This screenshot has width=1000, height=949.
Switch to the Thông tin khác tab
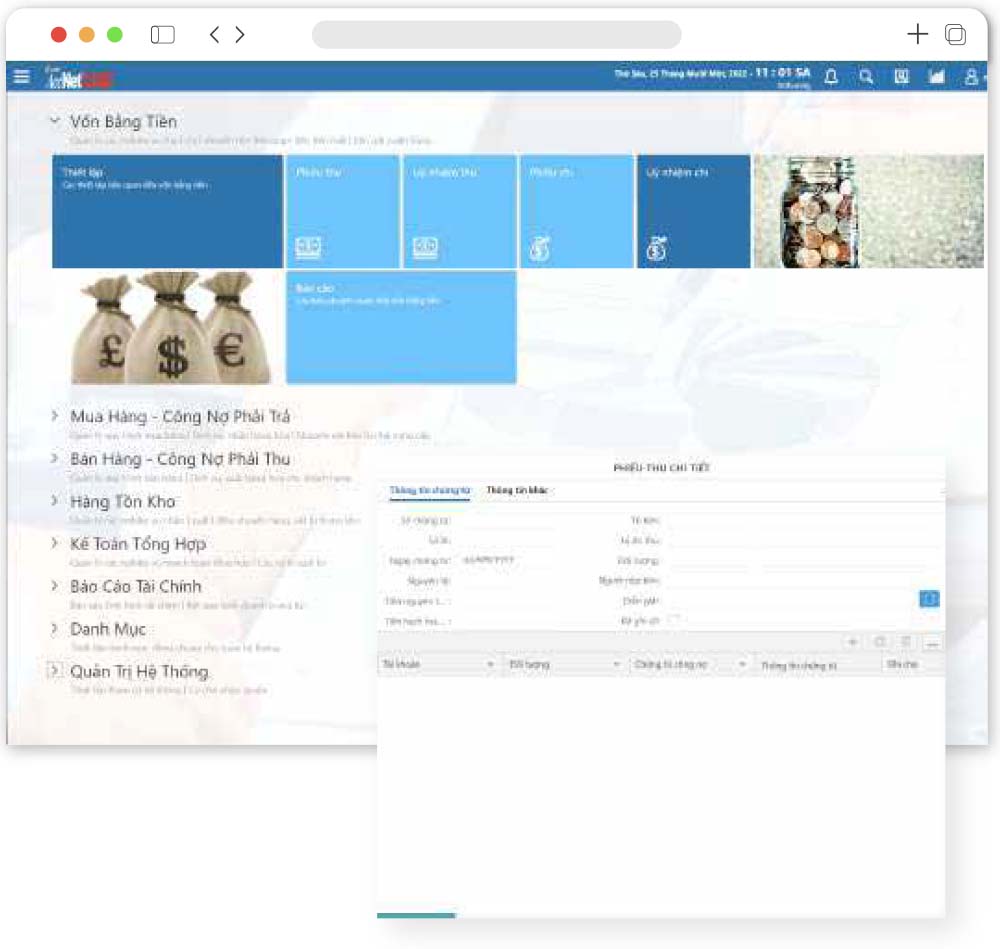point(517,490)
